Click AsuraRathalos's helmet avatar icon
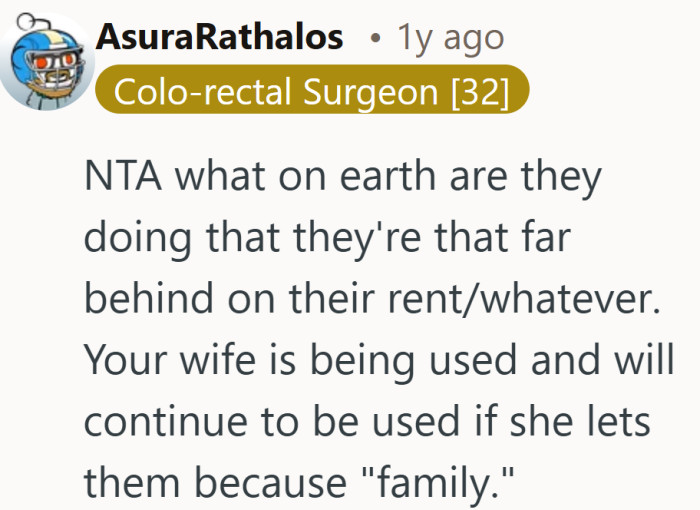The image size is (700, 510). coord(45,63)
